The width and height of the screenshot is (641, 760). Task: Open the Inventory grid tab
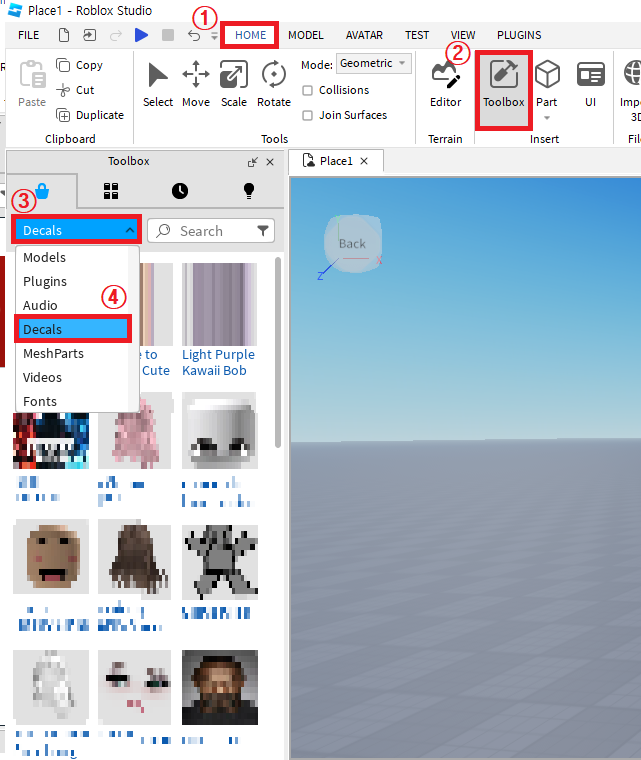click(111, 191)
